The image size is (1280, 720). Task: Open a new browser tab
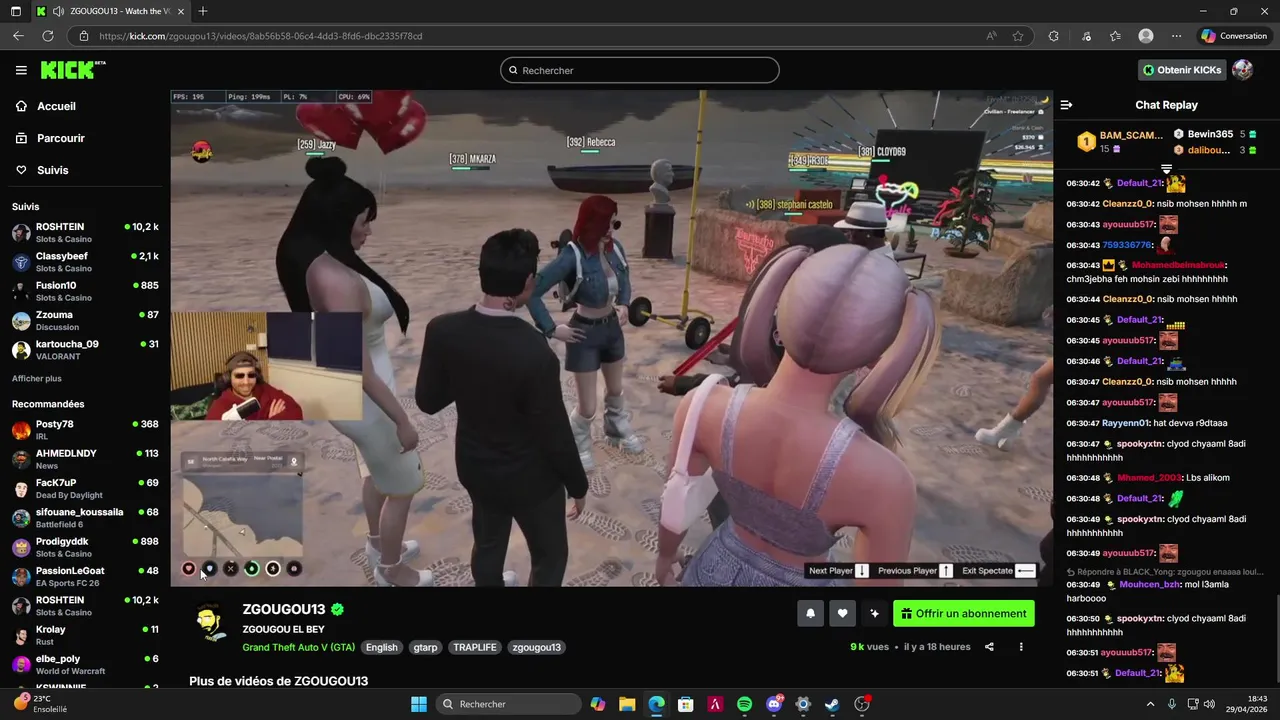[x=203, y=11]
